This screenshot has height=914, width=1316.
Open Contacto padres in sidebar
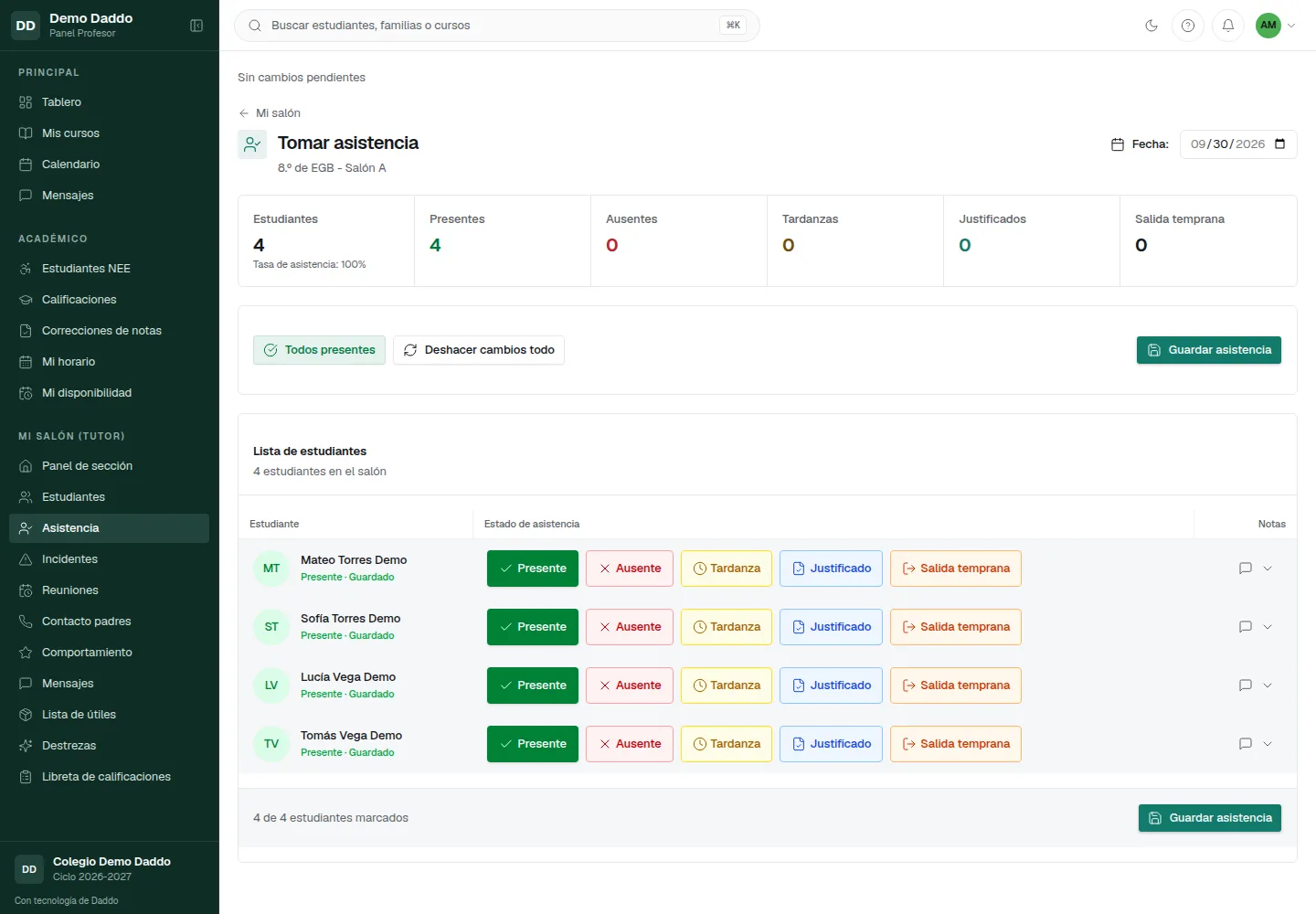coord(110,622)
